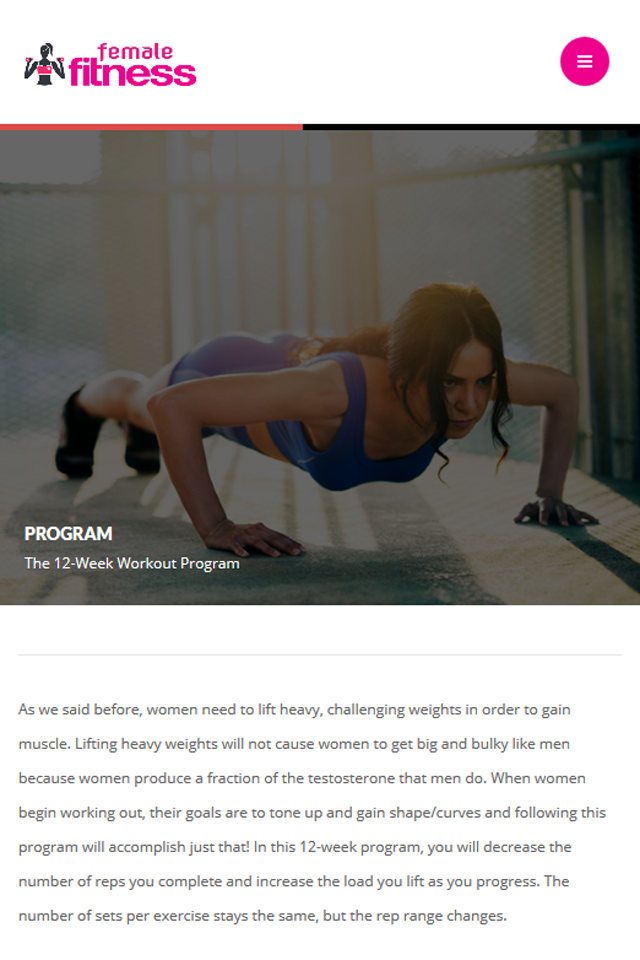Click the woman with dumbbells logo icon
This screenshot has height=960, width=640.
point(45,64)
